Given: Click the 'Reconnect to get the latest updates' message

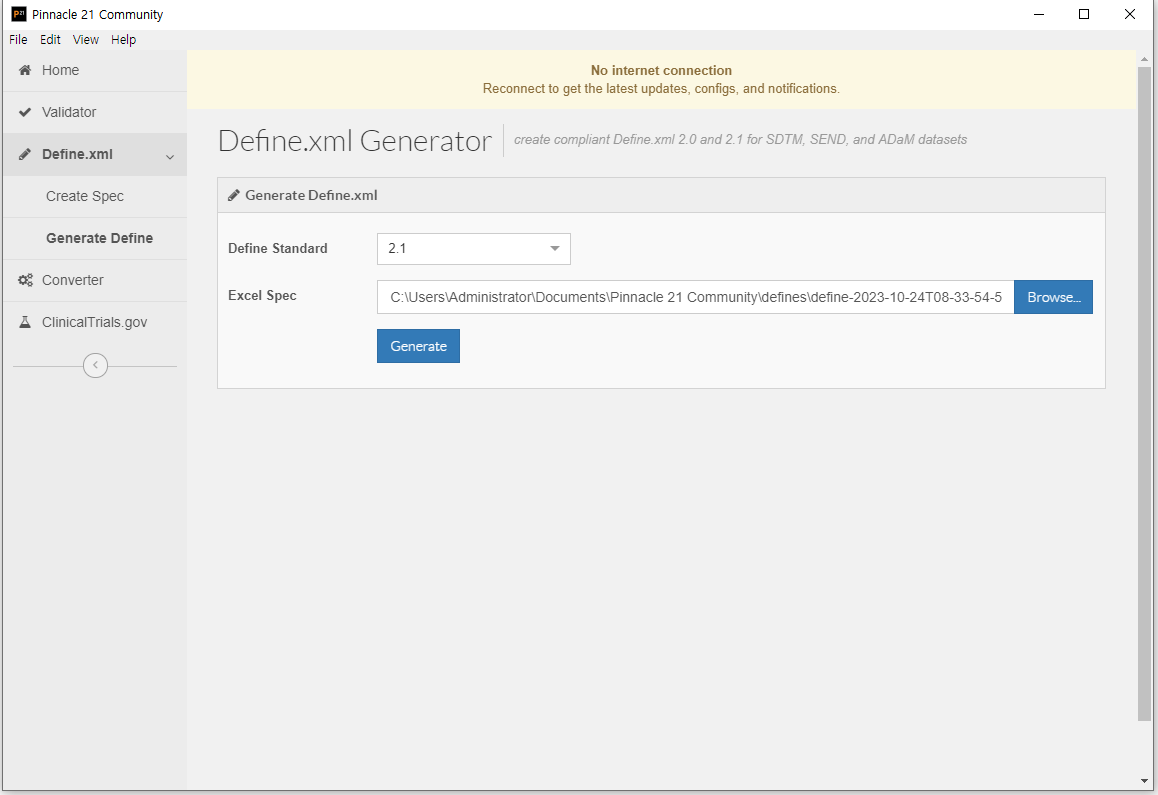Looking at the screenshot, I should [x=661, y=89].
